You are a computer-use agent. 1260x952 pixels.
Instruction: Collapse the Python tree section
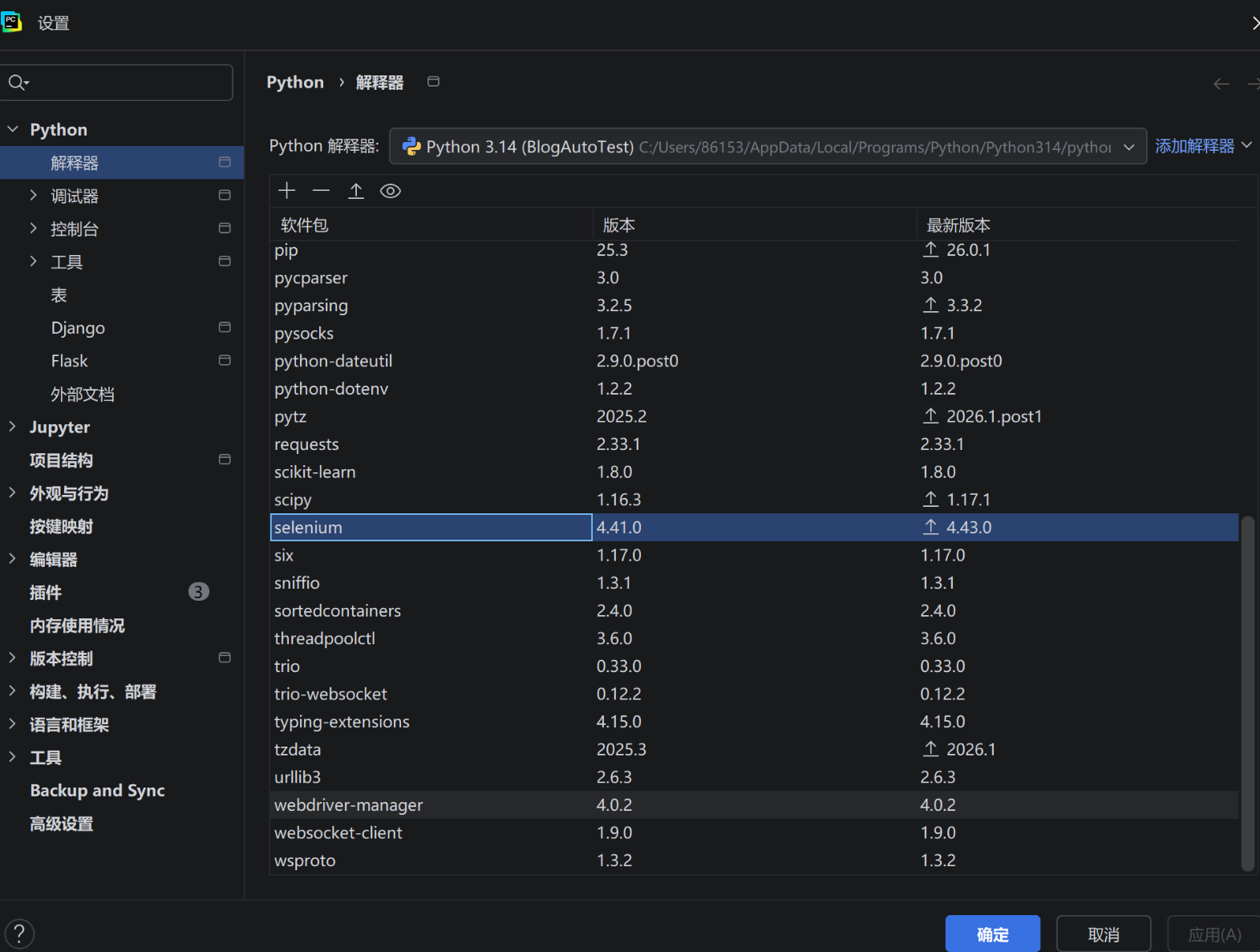click(13, 129)
